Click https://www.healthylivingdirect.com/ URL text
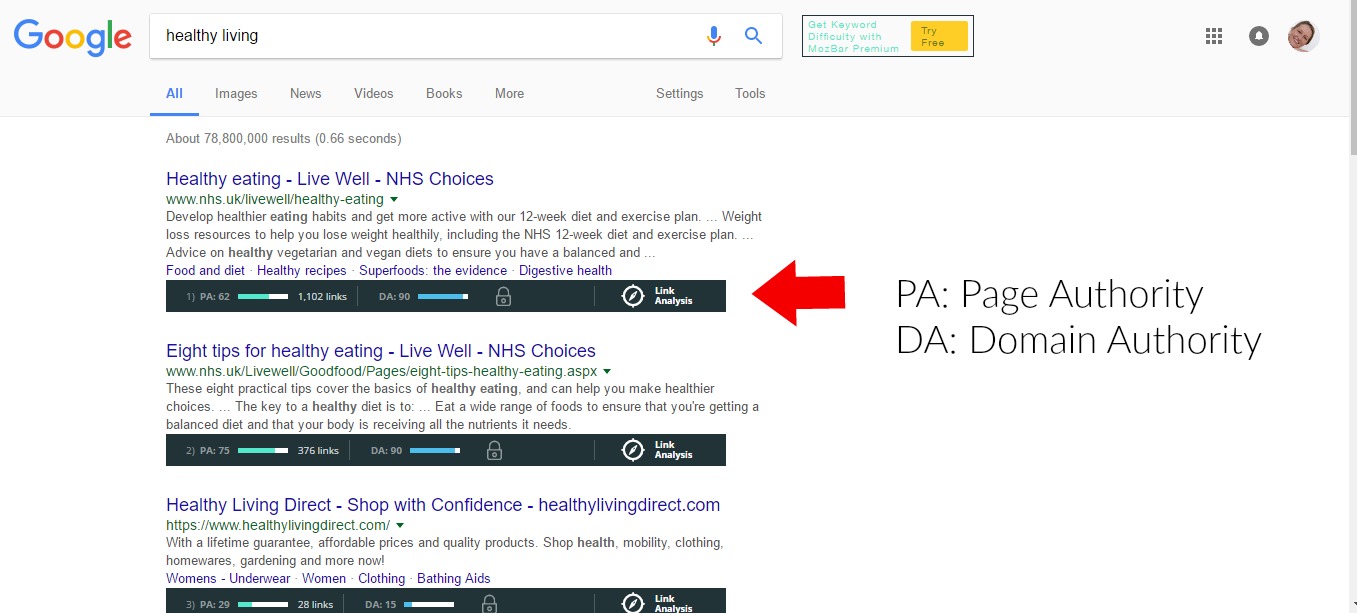 278,526
